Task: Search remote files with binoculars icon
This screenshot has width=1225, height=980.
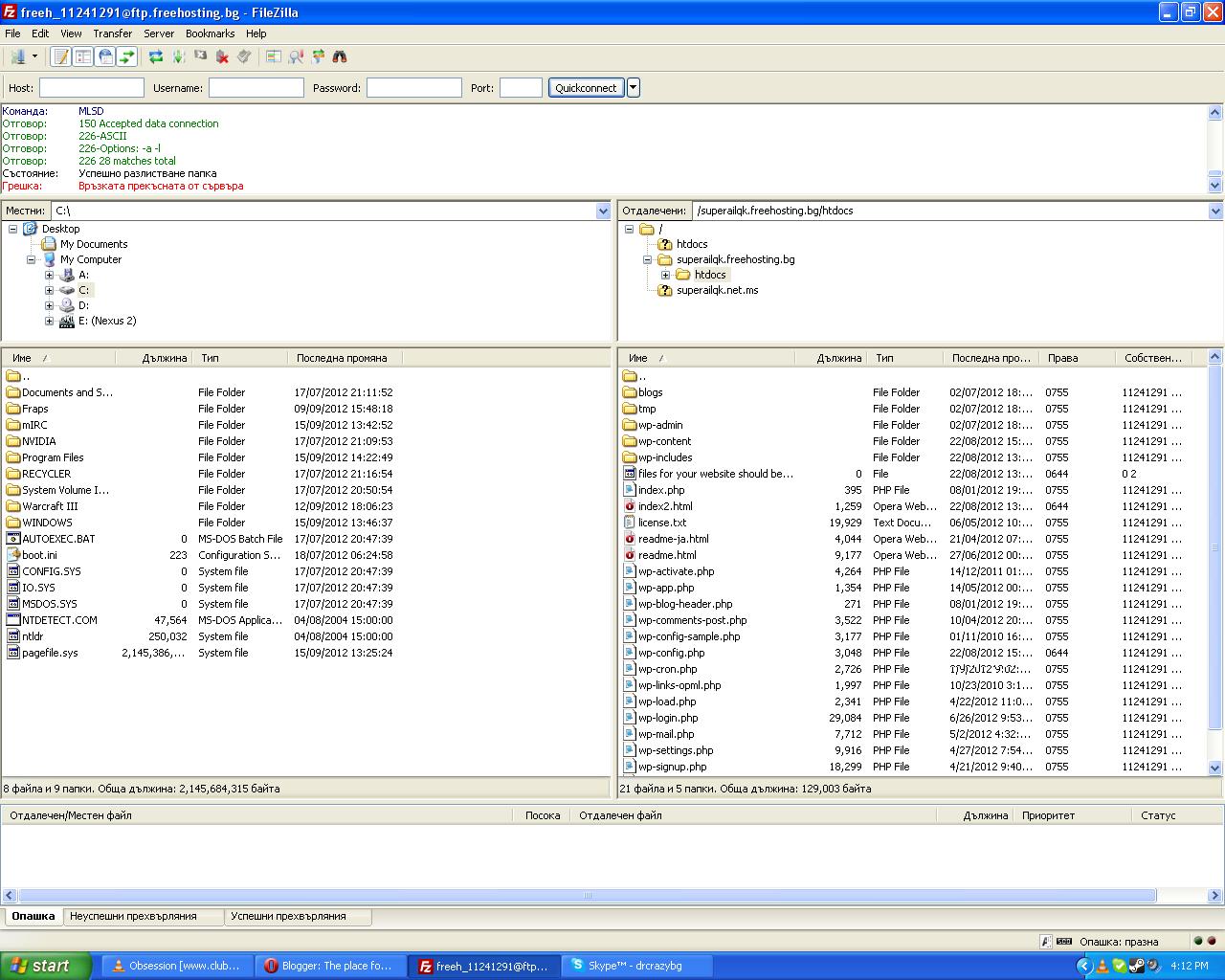Action: point(340,57)
